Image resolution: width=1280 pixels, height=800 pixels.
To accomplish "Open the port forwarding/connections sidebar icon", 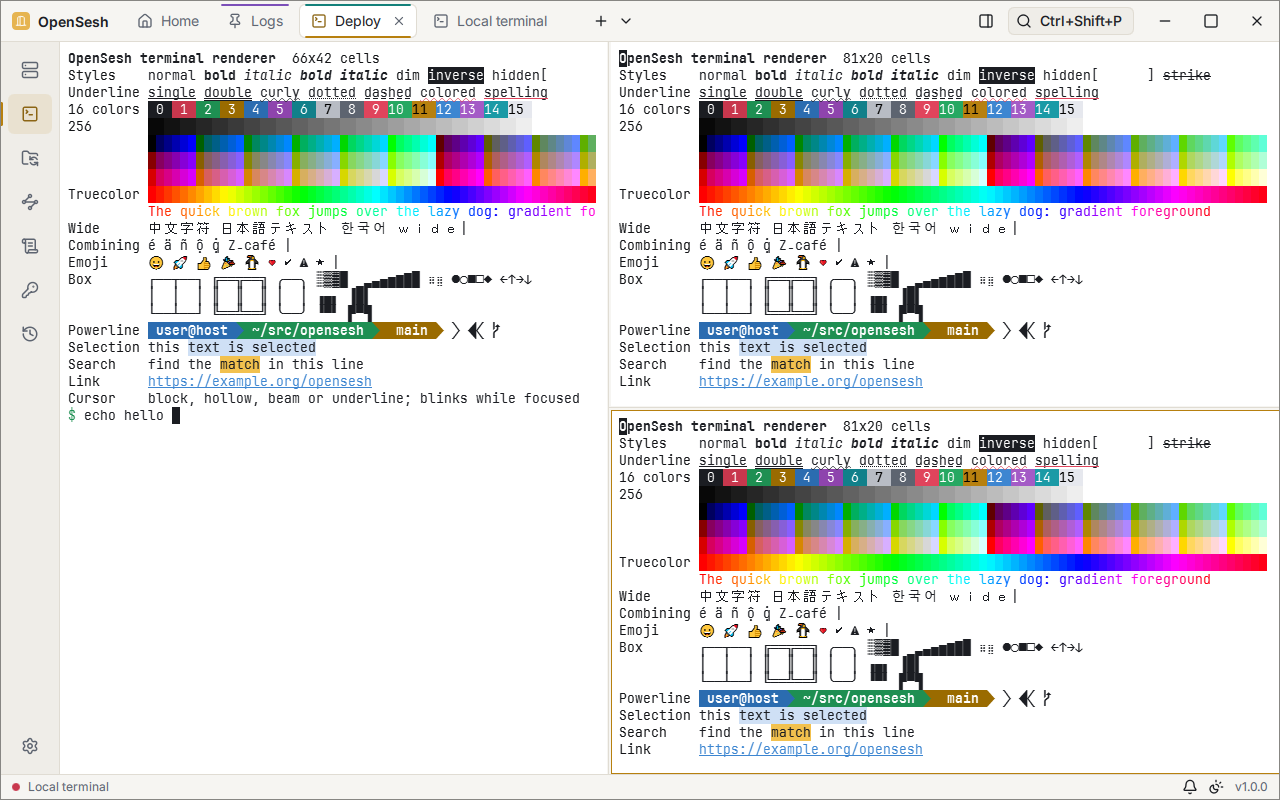I will 30,202.
